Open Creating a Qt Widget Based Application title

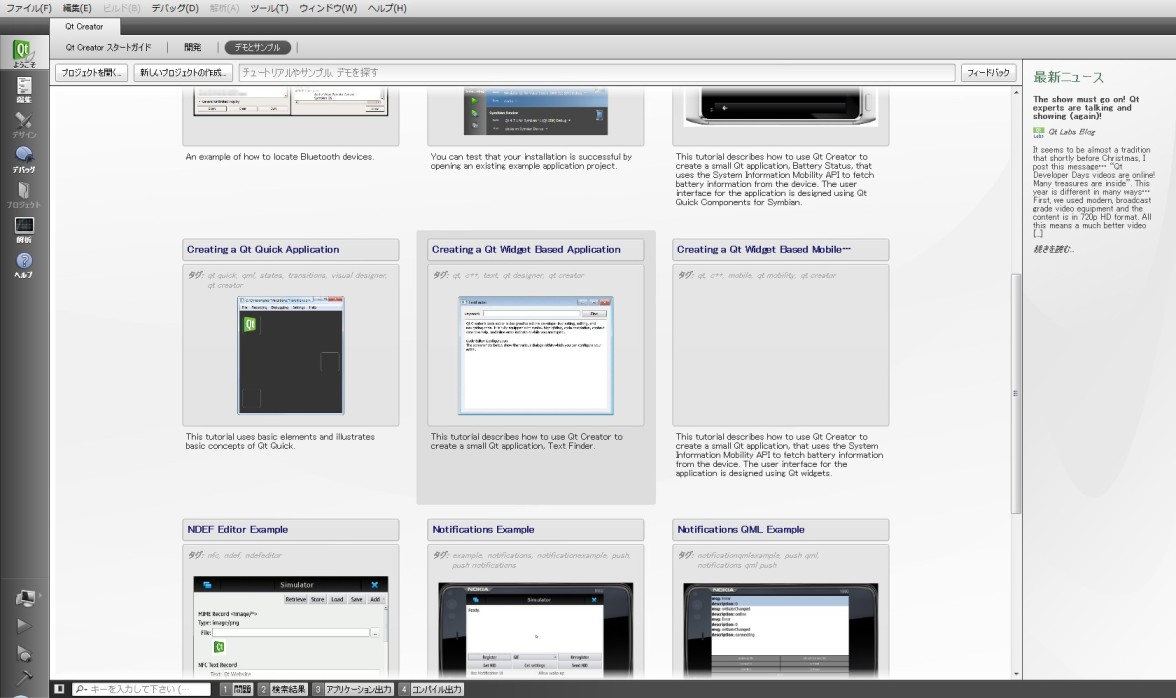click(526, 250)
